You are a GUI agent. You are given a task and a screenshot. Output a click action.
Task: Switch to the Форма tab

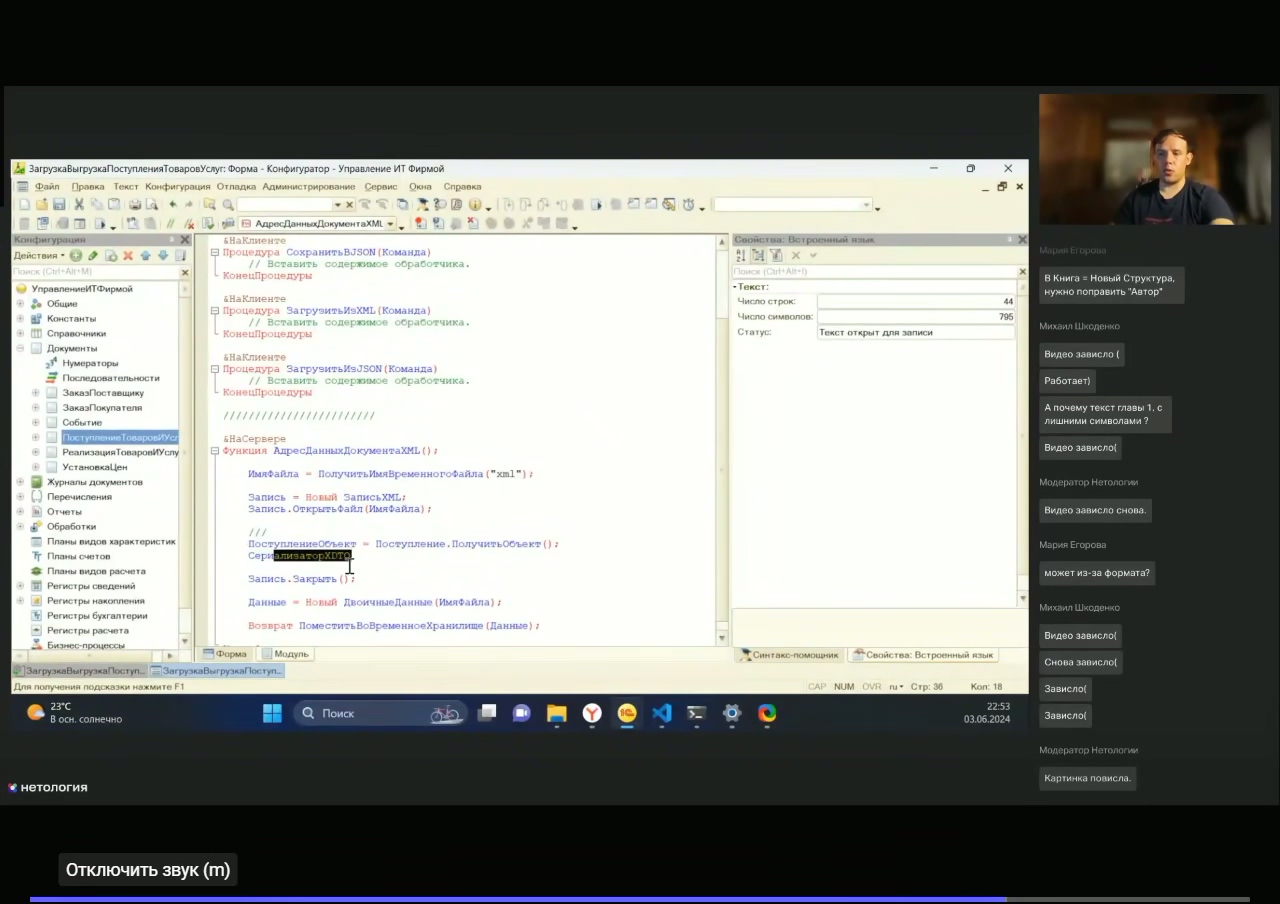(225, 654)
